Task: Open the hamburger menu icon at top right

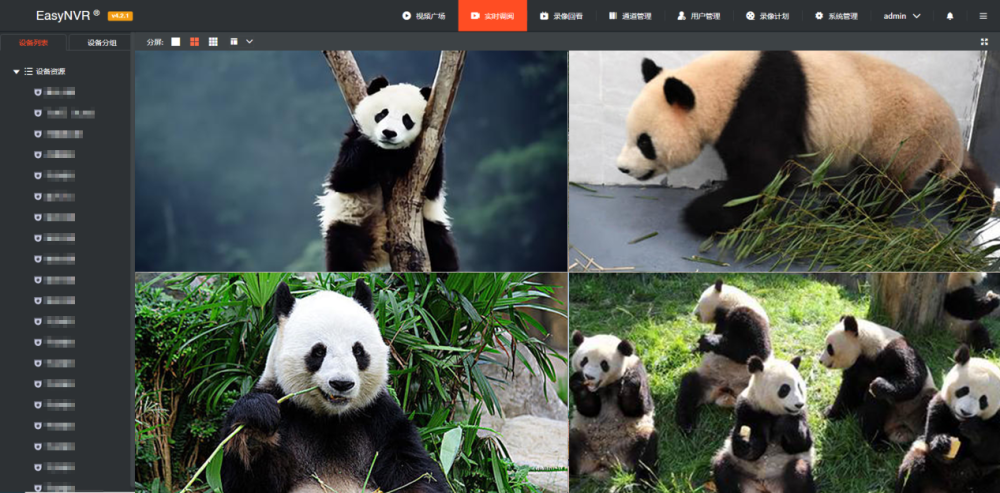Action: coord(983,16)
